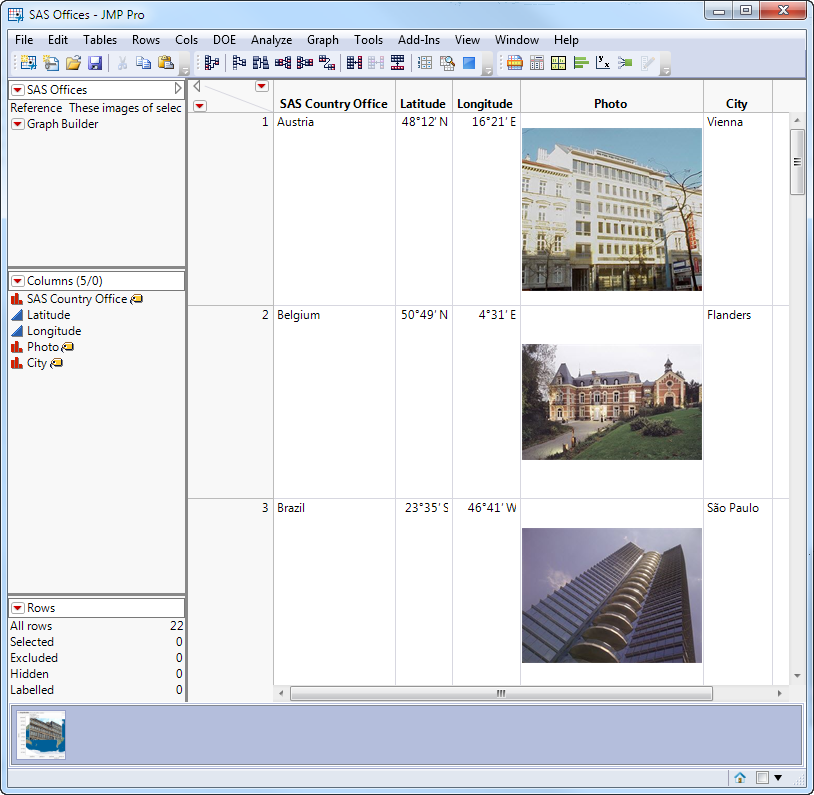This screenshot has height=795, width=814.
Task: Click the New Data Table toolbar icon
Action: point(27,63)
